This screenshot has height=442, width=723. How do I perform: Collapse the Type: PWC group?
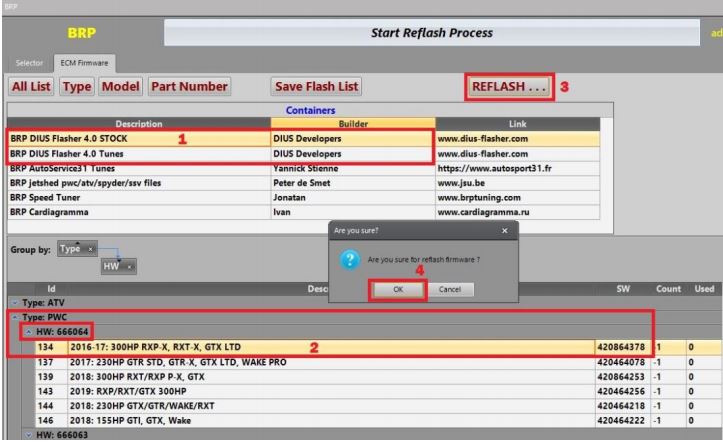point(12,317)
